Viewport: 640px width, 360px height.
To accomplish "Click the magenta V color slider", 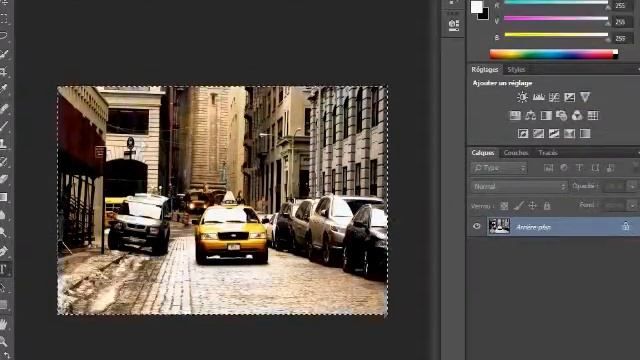I will pos(556,19).
